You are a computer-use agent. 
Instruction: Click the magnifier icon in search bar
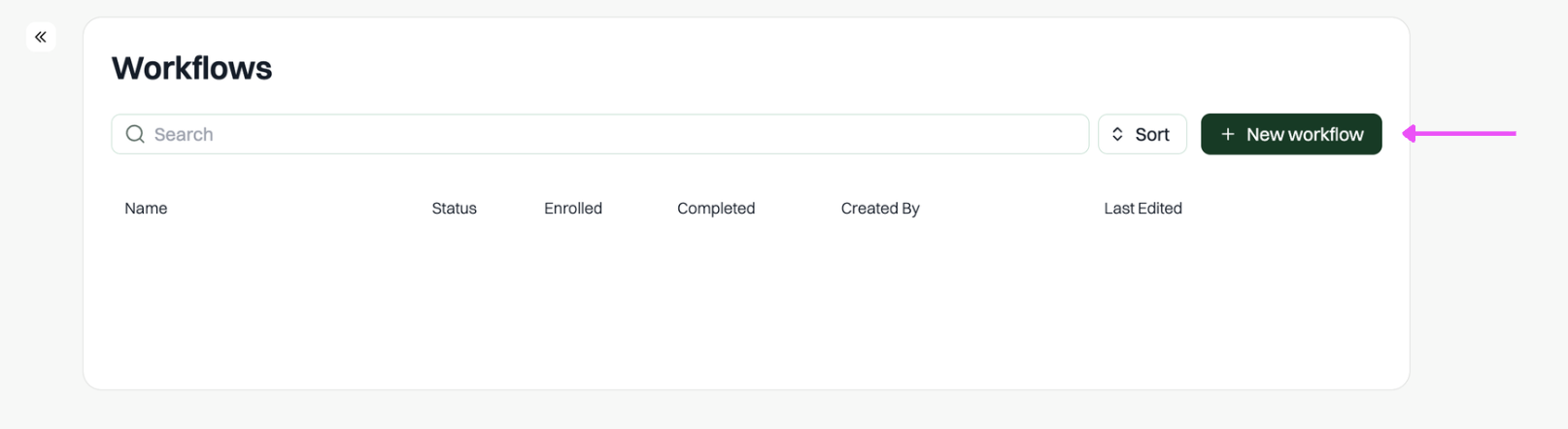coord(135,134)
